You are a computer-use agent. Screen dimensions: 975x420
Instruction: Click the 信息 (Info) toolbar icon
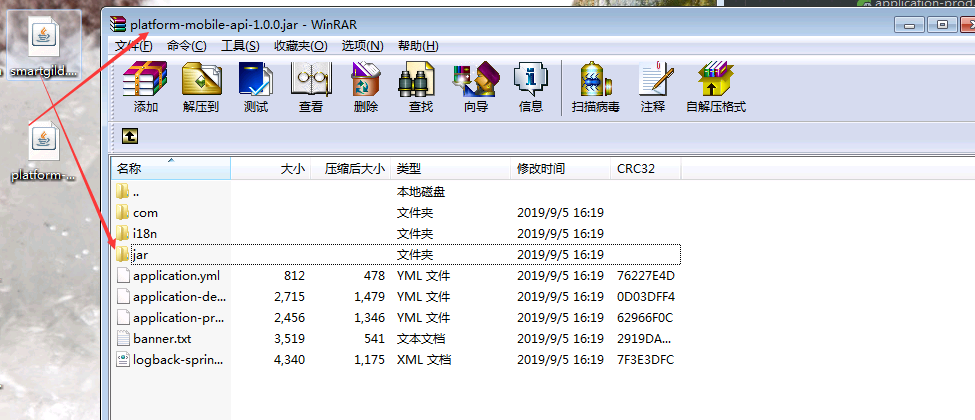(530, 80)
